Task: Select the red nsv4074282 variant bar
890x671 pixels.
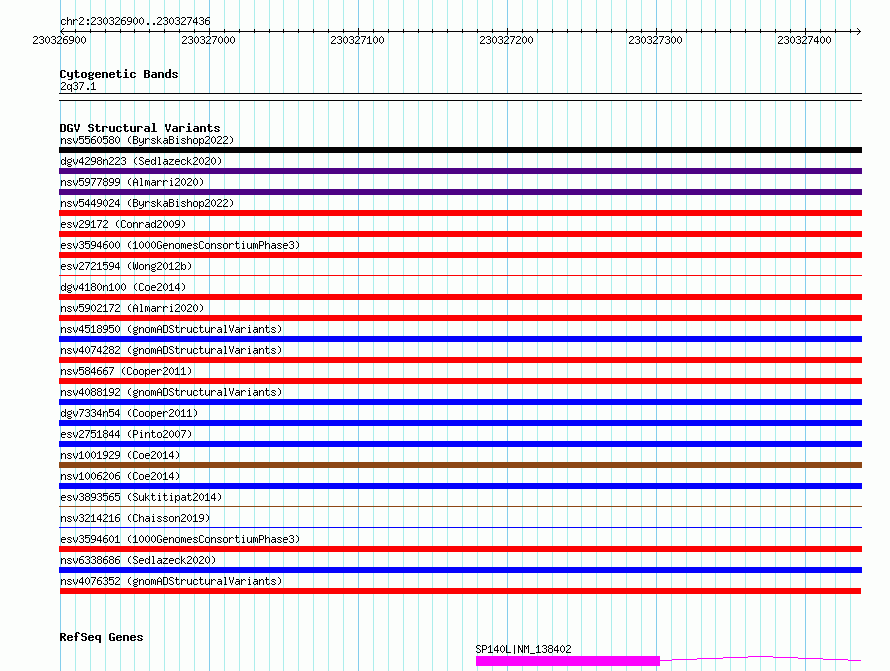Action: coord(460,360)
